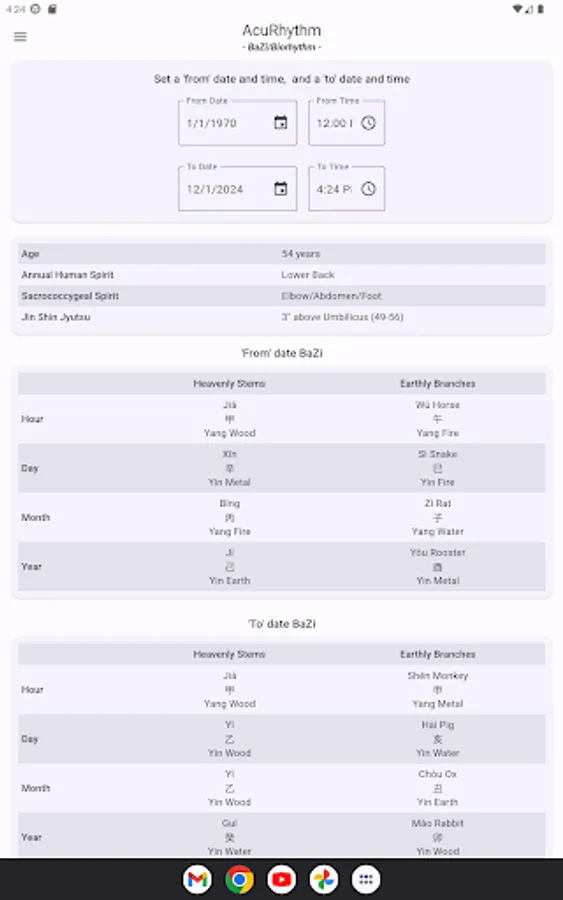Select the Sacrococcygeal Spirit row
The width and height of the screenshot is (563, 900).
click(x=281, y=296)
